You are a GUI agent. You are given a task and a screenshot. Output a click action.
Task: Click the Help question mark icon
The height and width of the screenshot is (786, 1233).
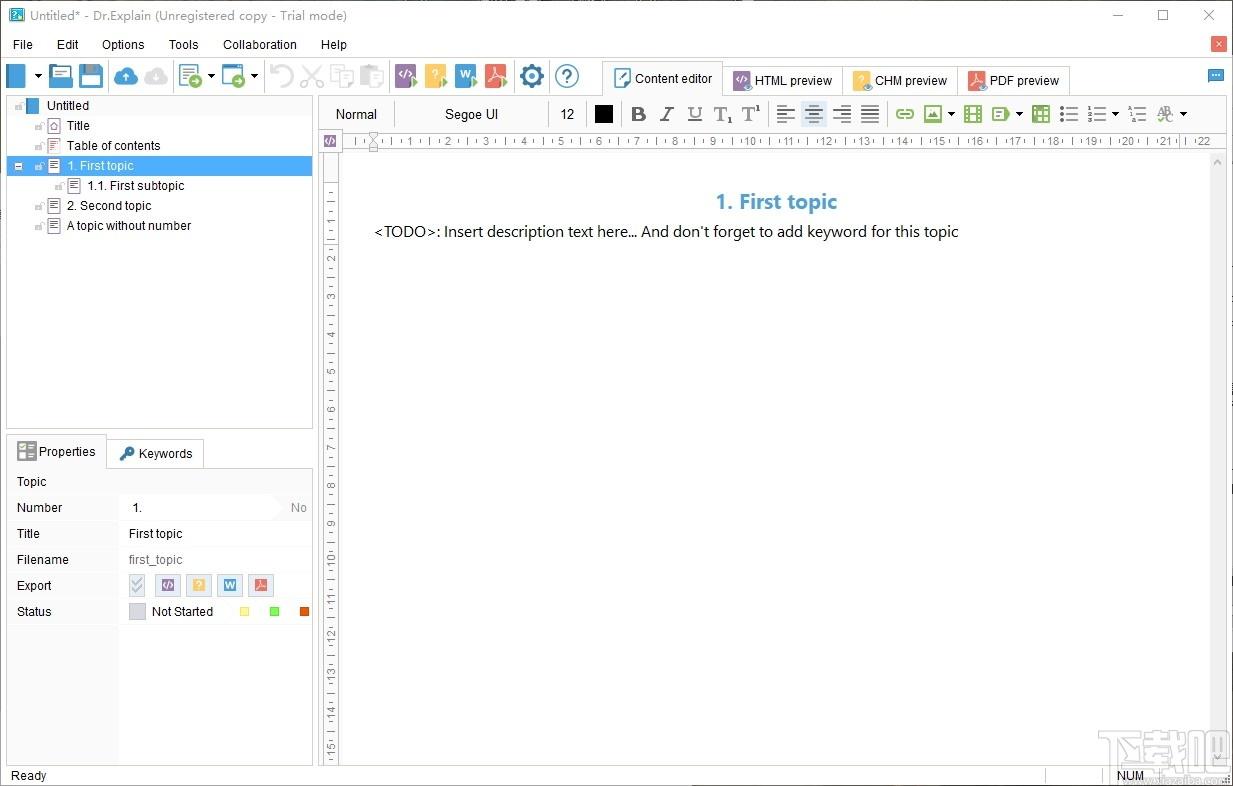[x=567, y=76]
